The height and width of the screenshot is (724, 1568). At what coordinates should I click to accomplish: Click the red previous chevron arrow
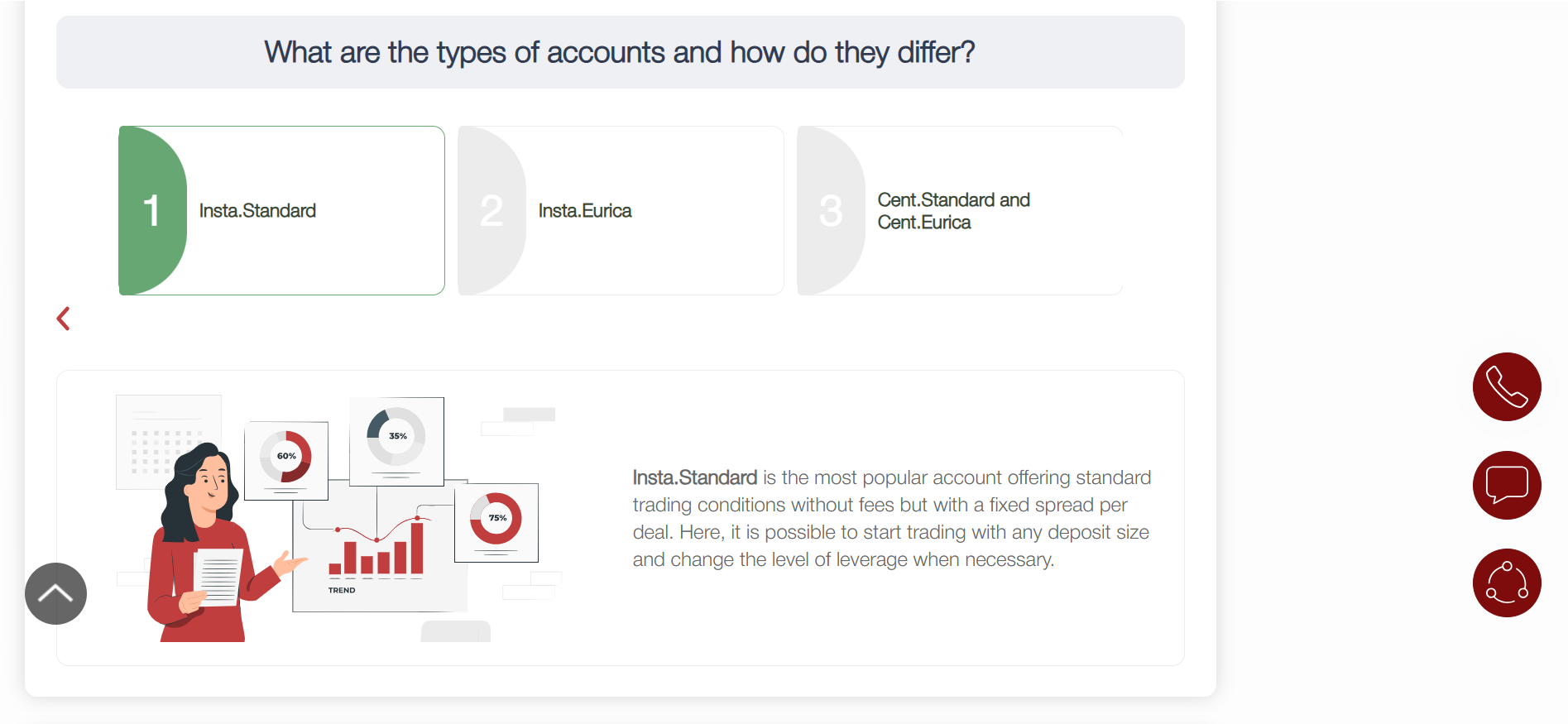point(64,319)
